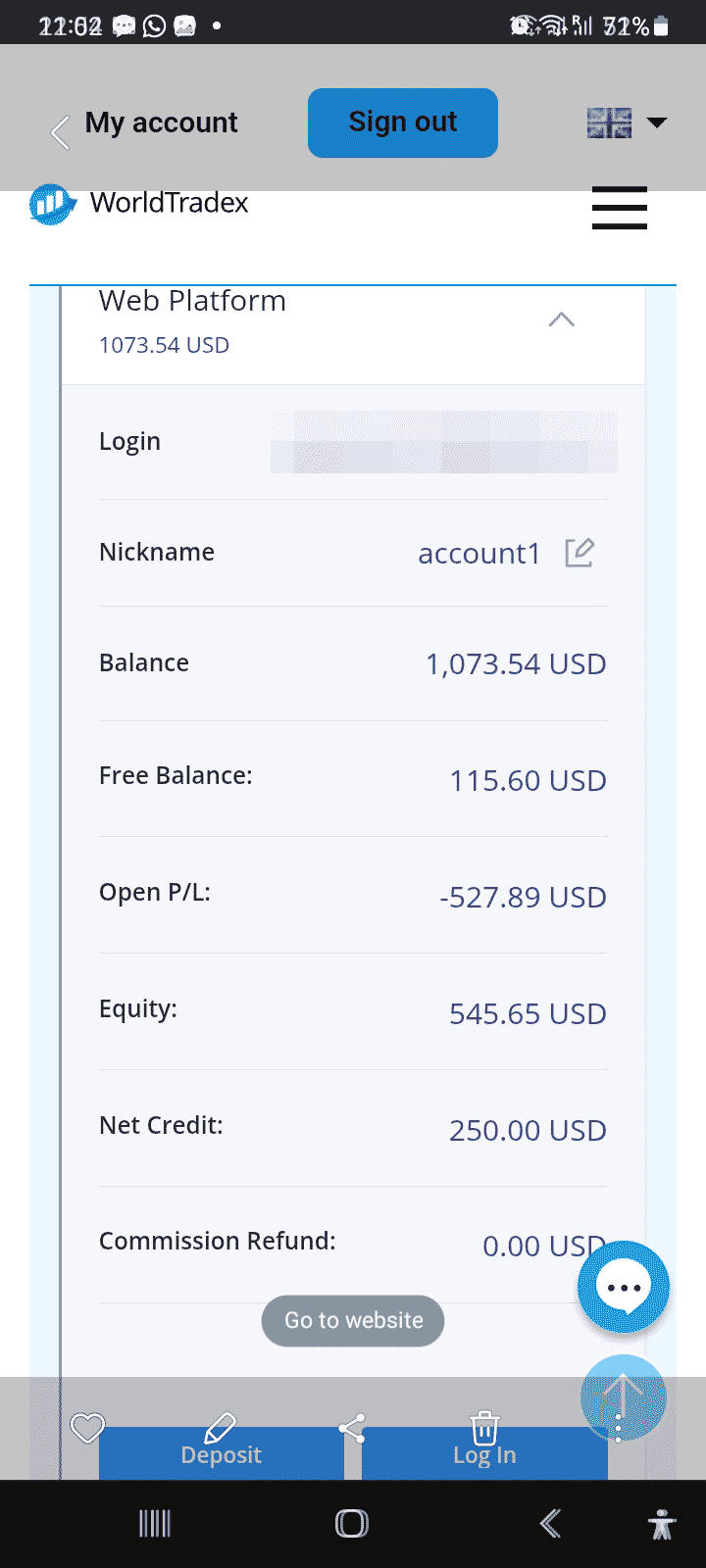Tap the three-dot more options icon
706x1568 pixels.
coord(618,1428)
